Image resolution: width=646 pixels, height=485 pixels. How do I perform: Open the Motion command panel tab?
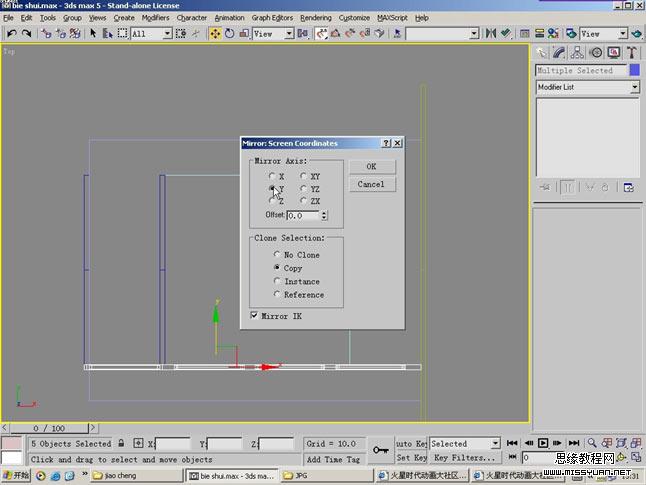tap(596, 52)
